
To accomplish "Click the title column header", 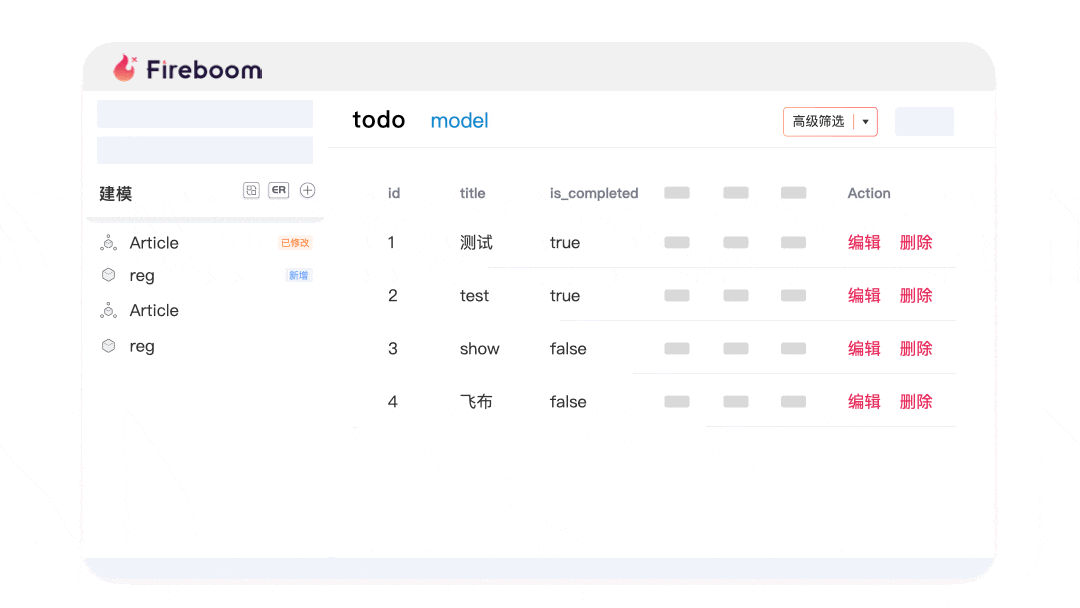I will click(472, 193).
